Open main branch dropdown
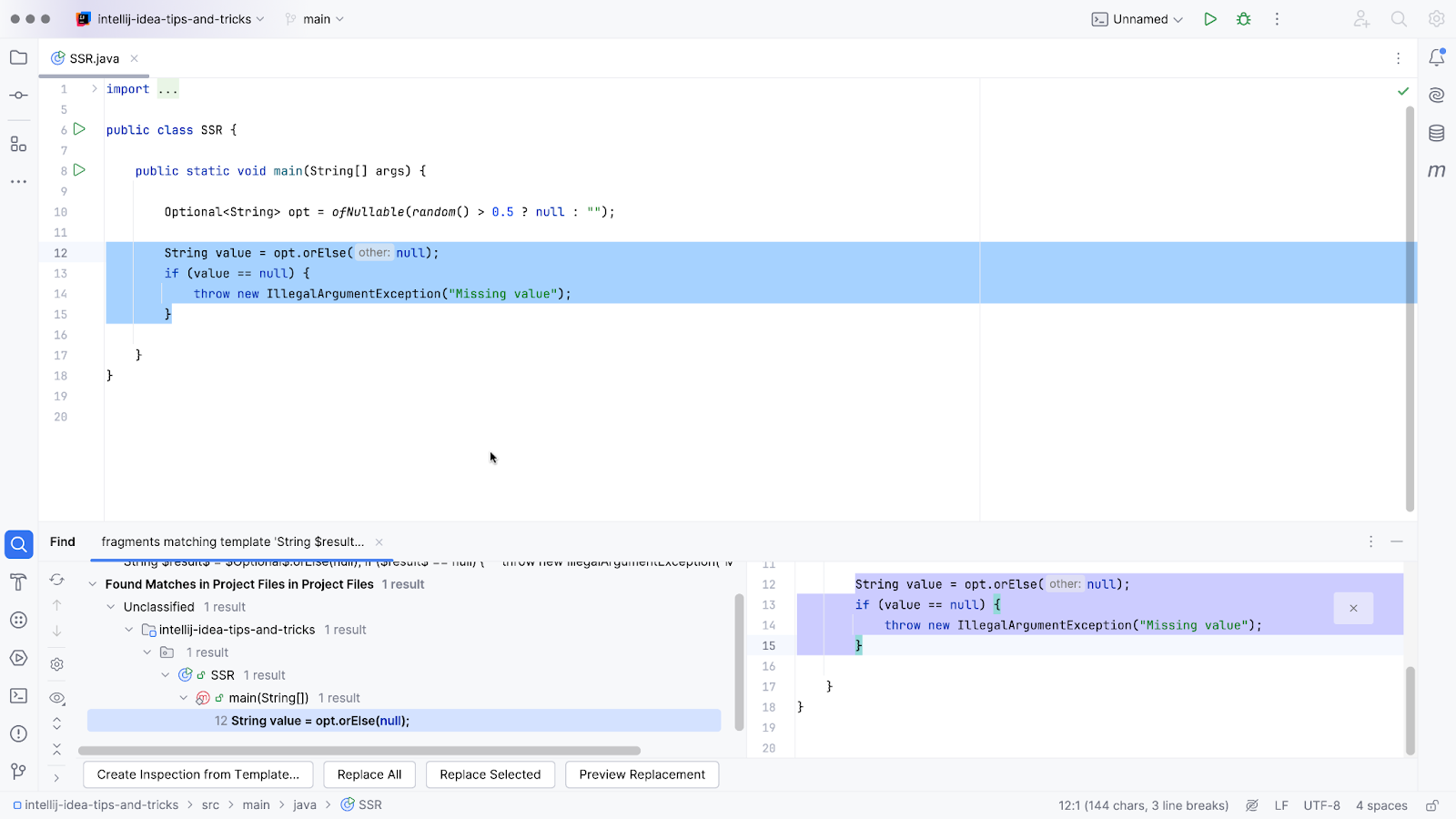Viewport: 1456px width, 819px height. pyautogui.click(x=315, y=19)
